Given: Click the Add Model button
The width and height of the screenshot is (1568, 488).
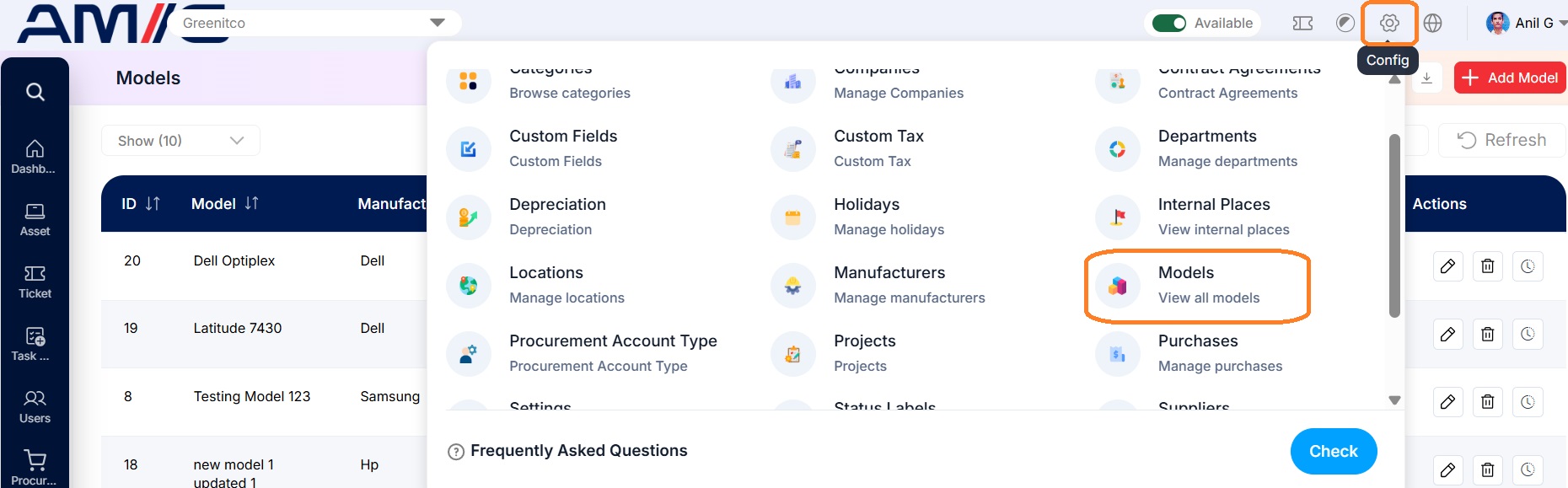Looking at the screenshot, I should coord(1509,78).
